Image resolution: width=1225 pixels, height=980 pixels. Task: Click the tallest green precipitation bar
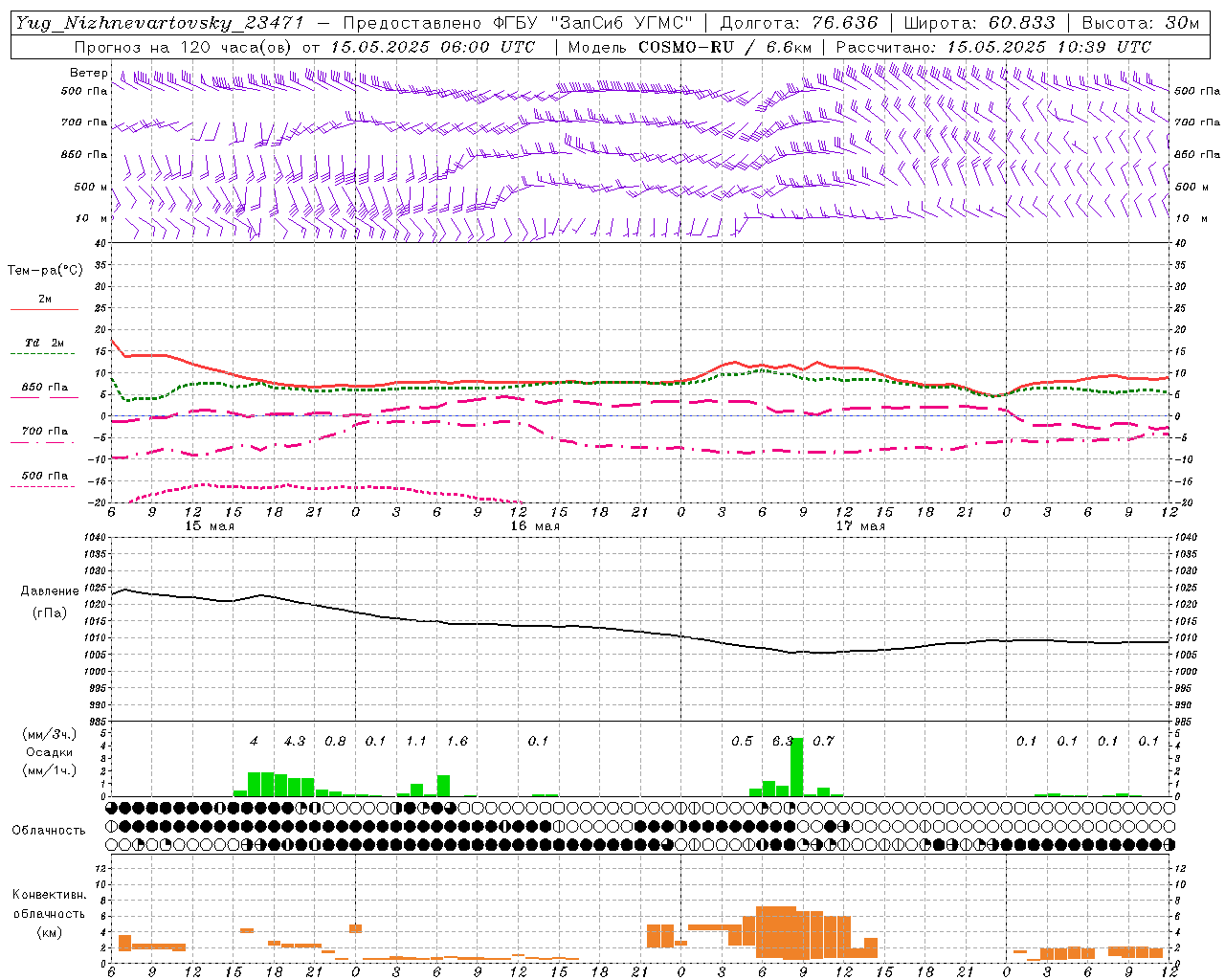click(x=796, y=767)
